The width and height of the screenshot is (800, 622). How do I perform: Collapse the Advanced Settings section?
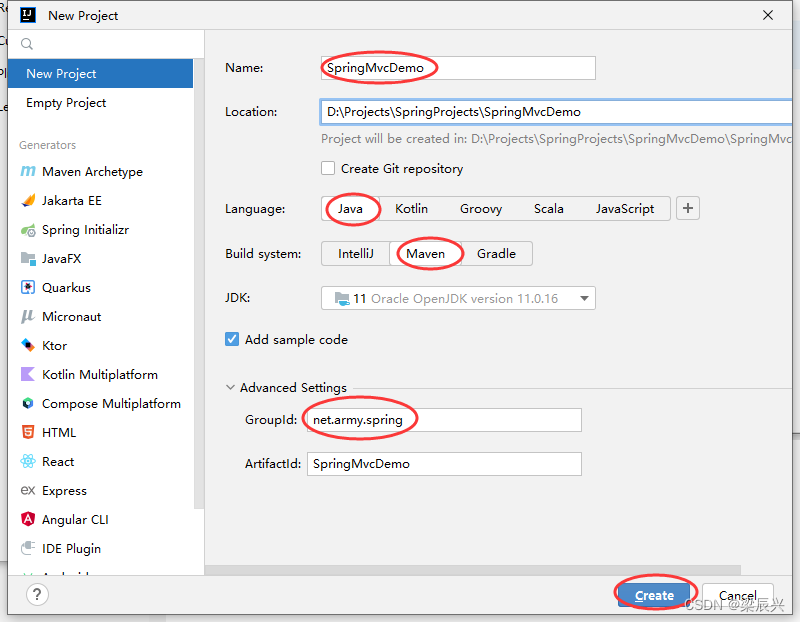click(x=231, y=387)
